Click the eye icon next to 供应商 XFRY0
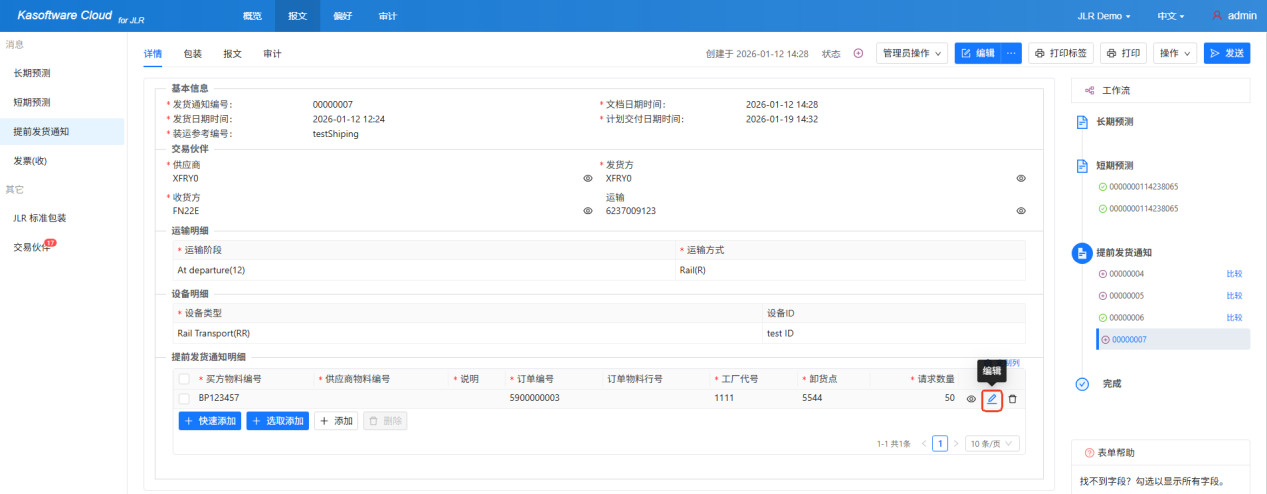Viewport: 1267px width, 494px height. click(x=588, y=179)
